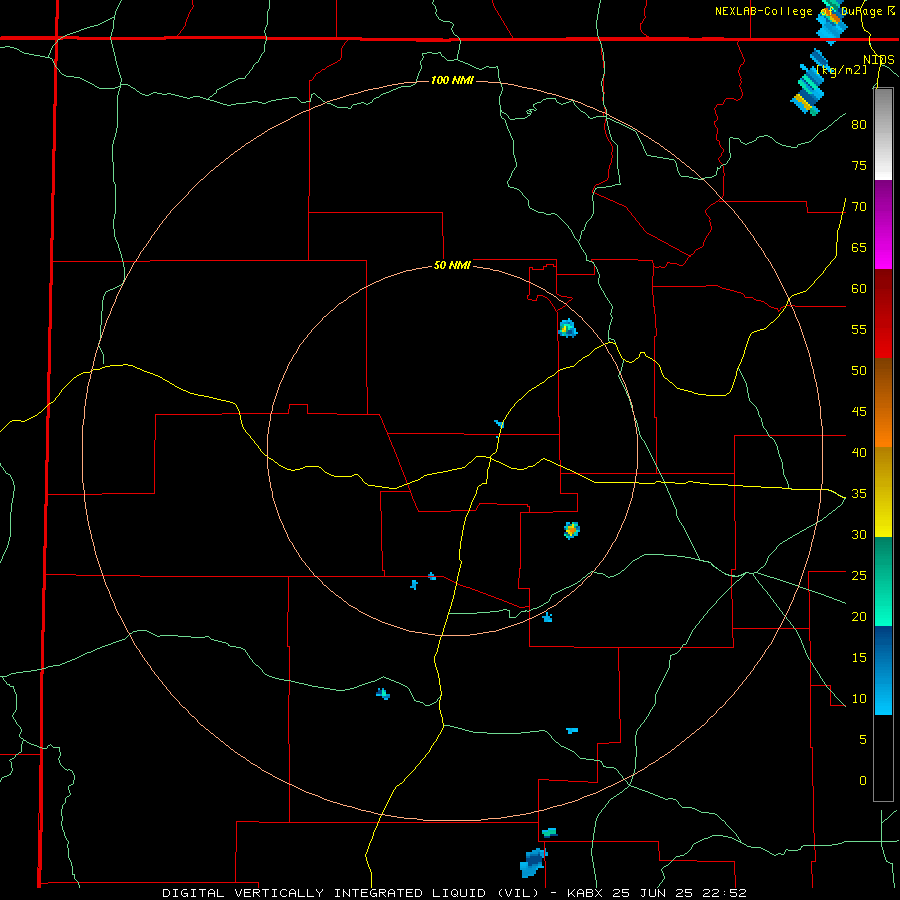Click the large blue echo at the bottom map edge

tap(534, 863)
